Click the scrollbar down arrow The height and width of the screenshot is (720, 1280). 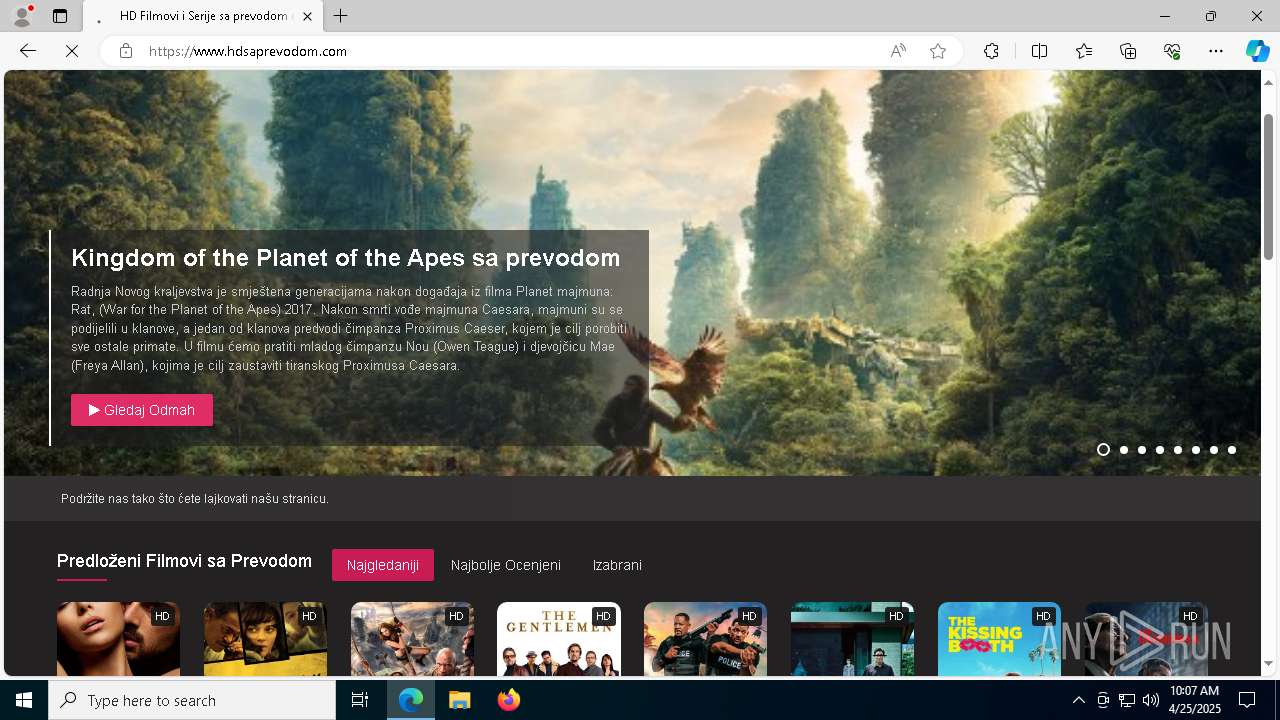tap(1269, 663)
